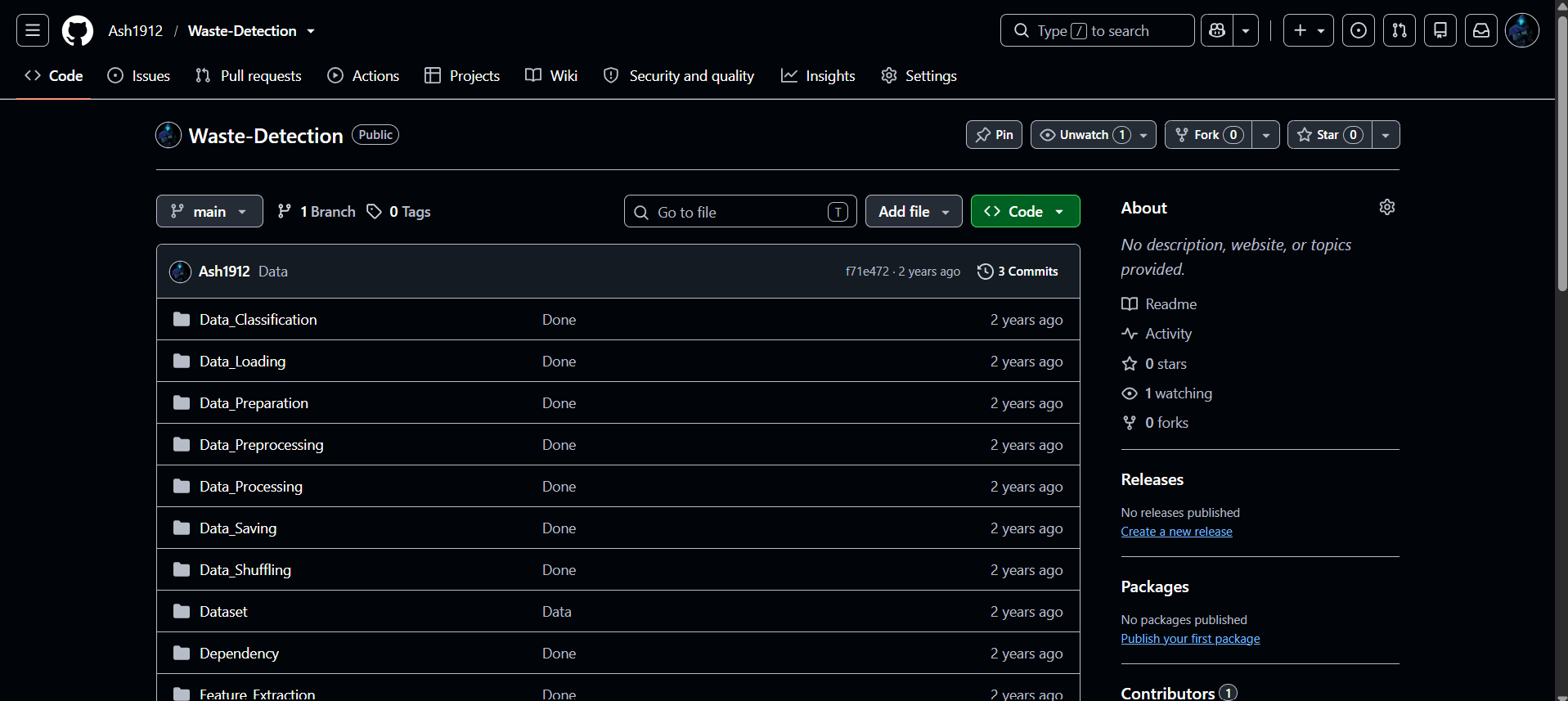Click the Go to file search field
This screenshot has height=701, width=1568.
pyautogui.click(x=740, y=212)
